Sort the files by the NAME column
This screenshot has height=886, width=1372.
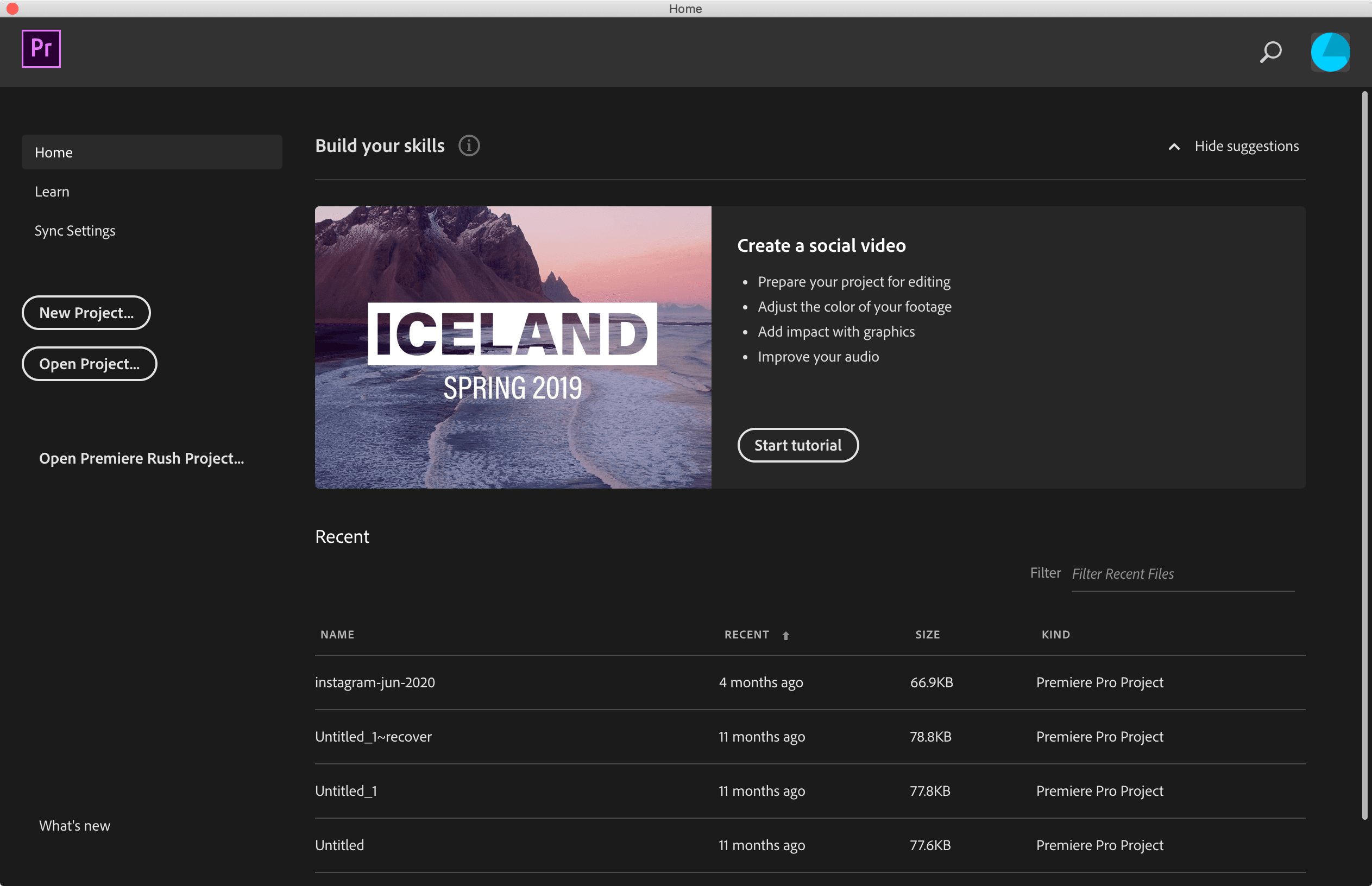[x=337, y=634]
